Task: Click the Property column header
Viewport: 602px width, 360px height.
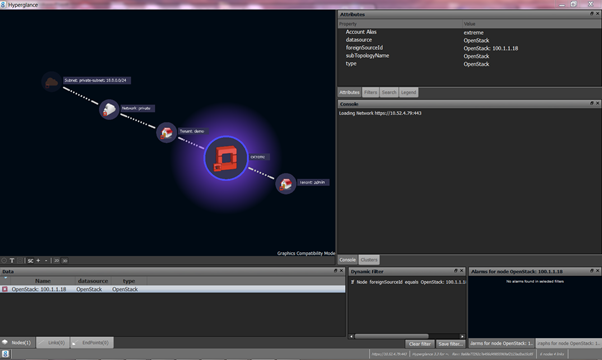Action: [x=400, y=24]
